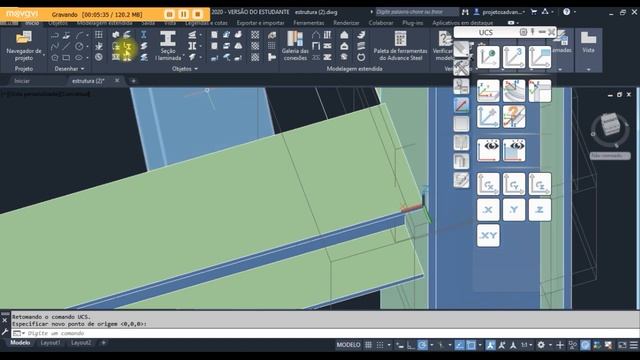Click UCS by three points icon
Image resolution: width=640 pixels, height=360 pixels.
(514, 57)
